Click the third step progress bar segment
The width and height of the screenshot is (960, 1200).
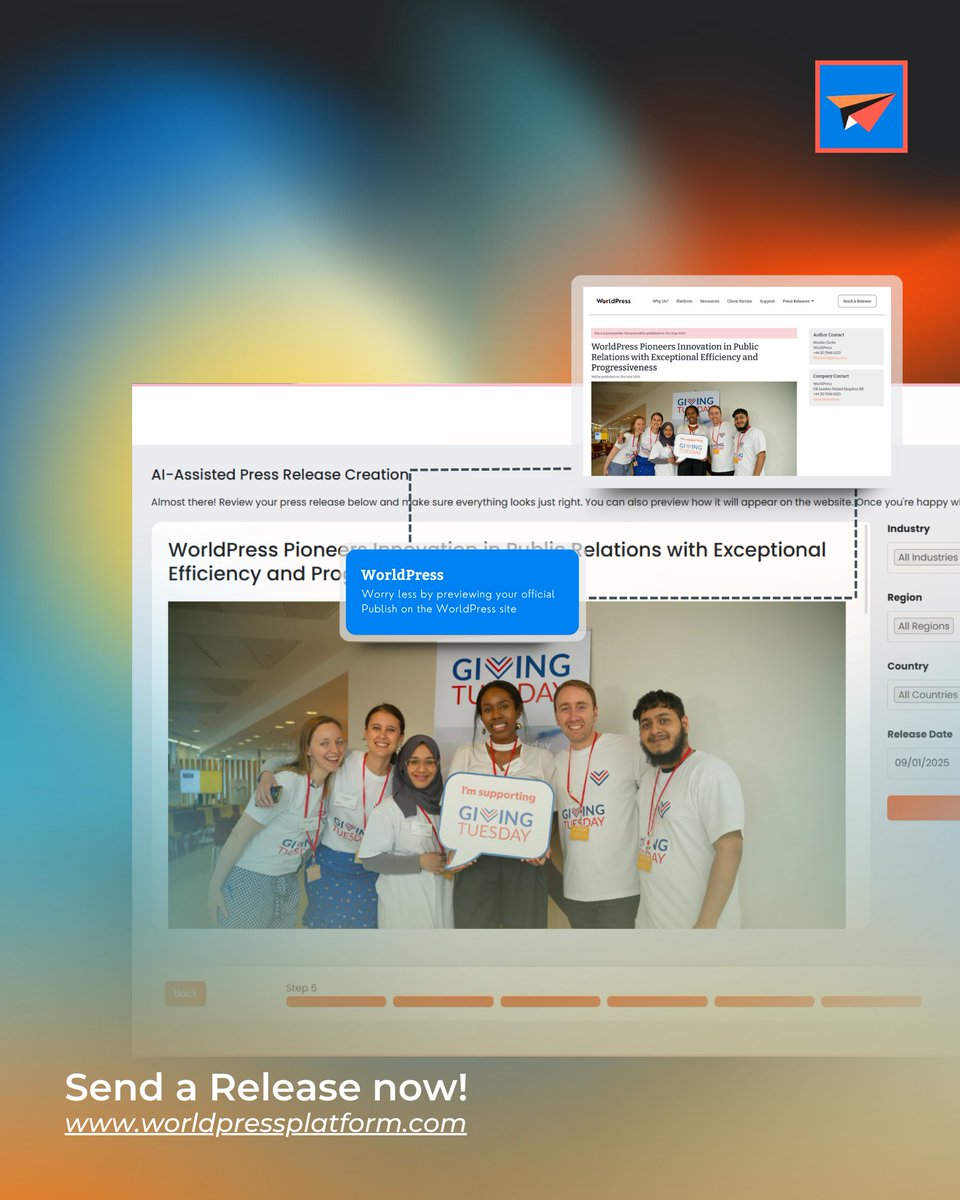click(550, 1001)
